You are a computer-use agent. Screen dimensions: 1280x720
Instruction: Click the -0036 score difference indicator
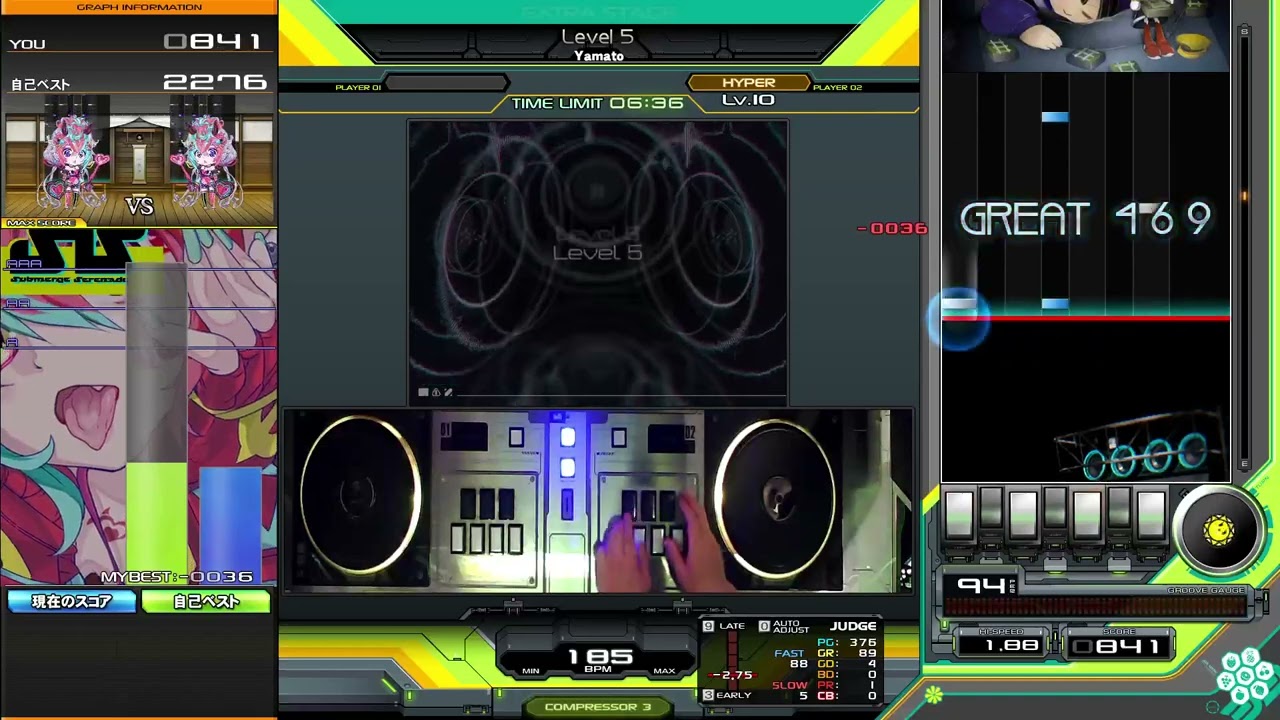(x=892, y=228)
